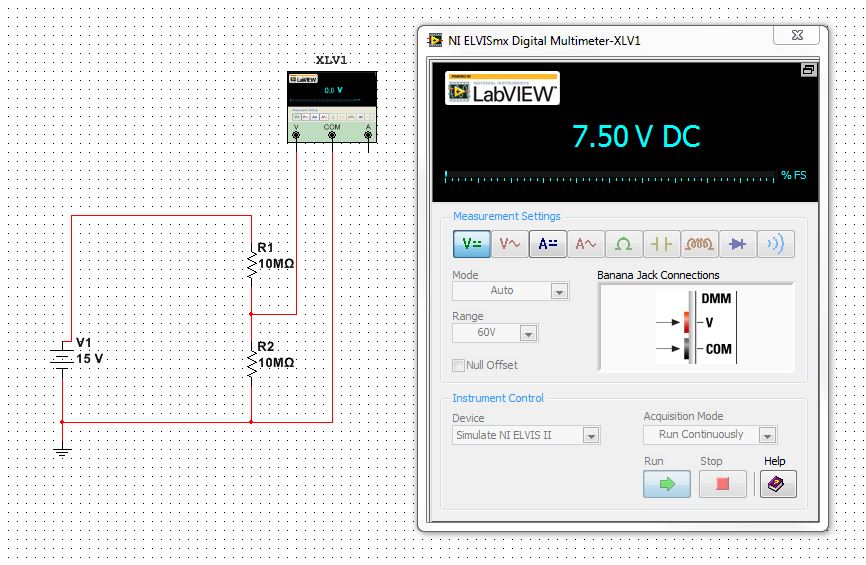Select DC voltage measurement button
This screenshot has width=866, height=565.
(472, 244)
